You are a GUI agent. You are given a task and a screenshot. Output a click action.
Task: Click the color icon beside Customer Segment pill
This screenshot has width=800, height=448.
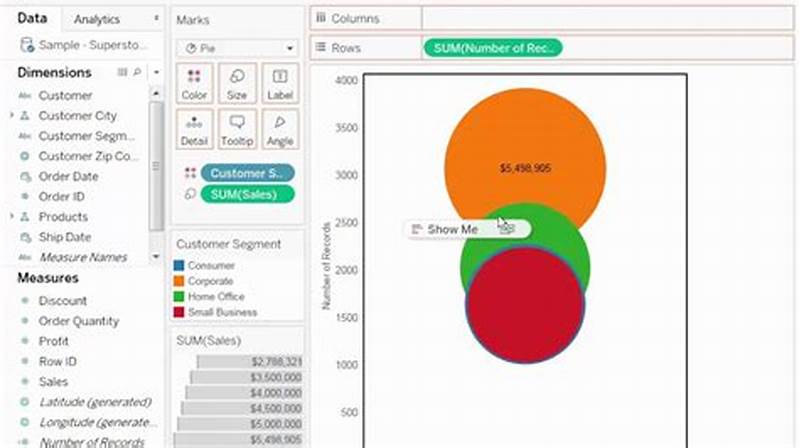pyautogui.click(x=190, y=173)
